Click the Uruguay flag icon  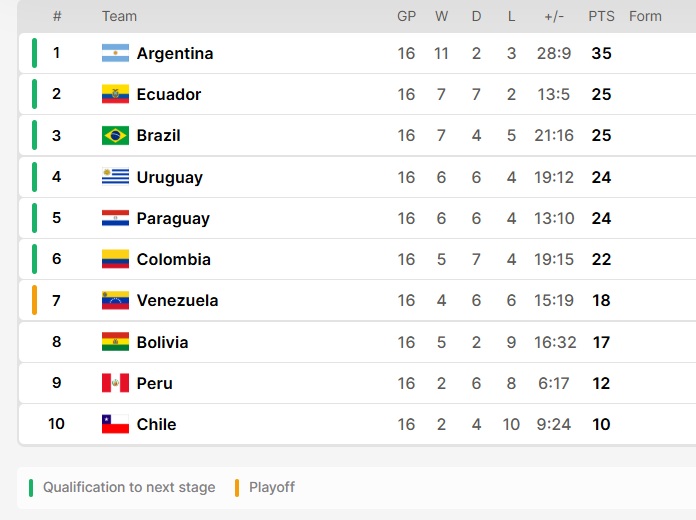pos(115,177)
